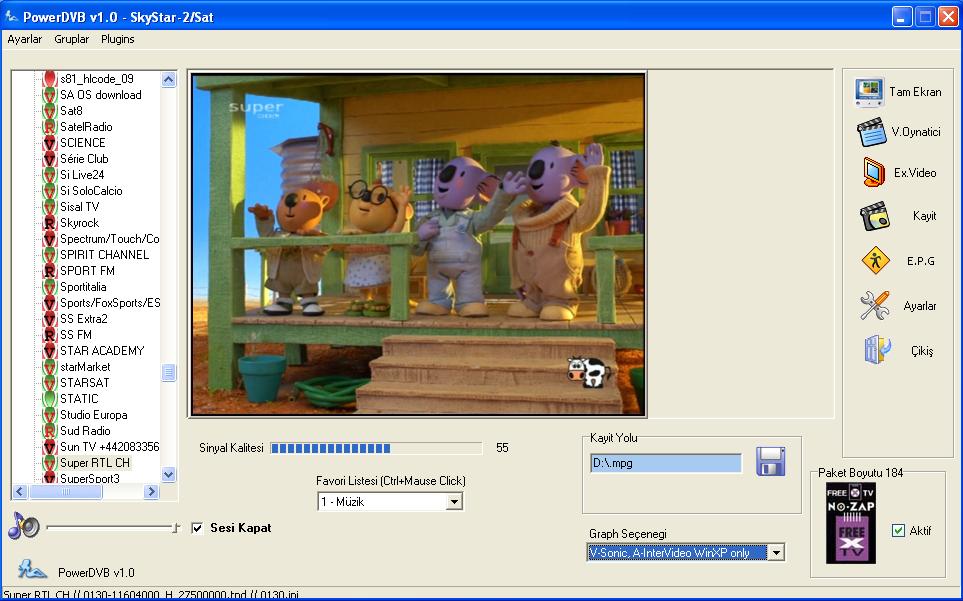963x601 pixels.
Task: Click the E.P.G label
Action: click(921, 261)
